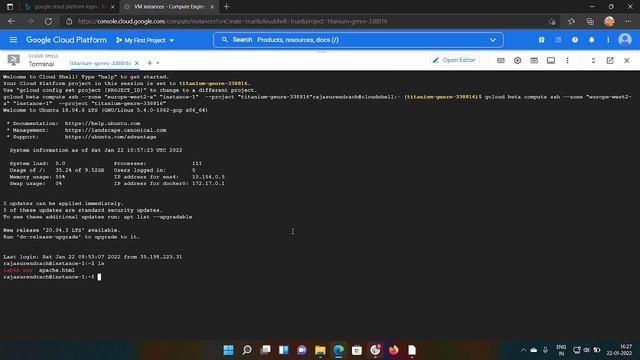Screen dimensions: 640x360
Task: Open the Google account avatar
Action: click(624, 40)
